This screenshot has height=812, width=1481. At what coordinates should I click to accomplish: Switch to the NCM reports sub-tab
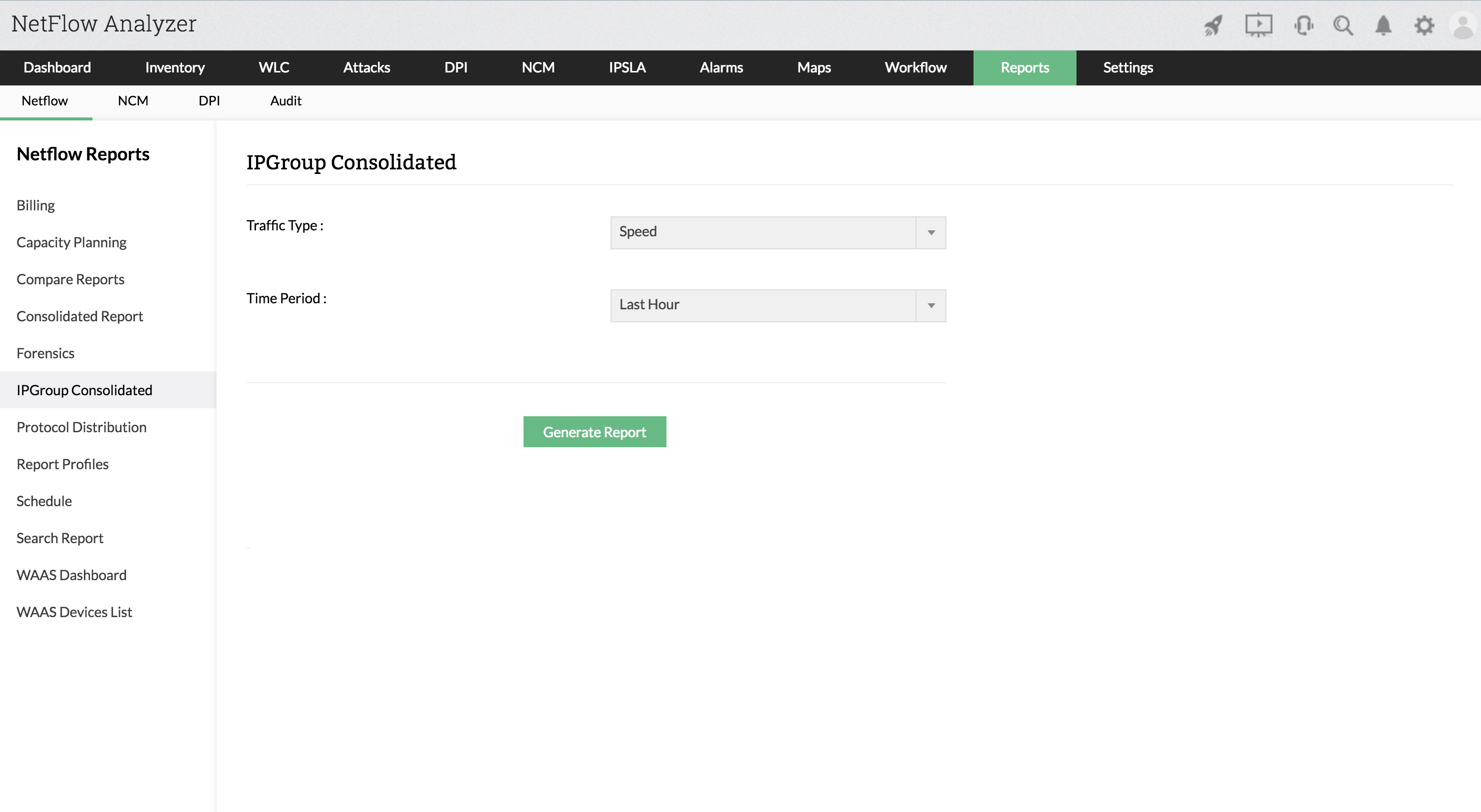133,101
